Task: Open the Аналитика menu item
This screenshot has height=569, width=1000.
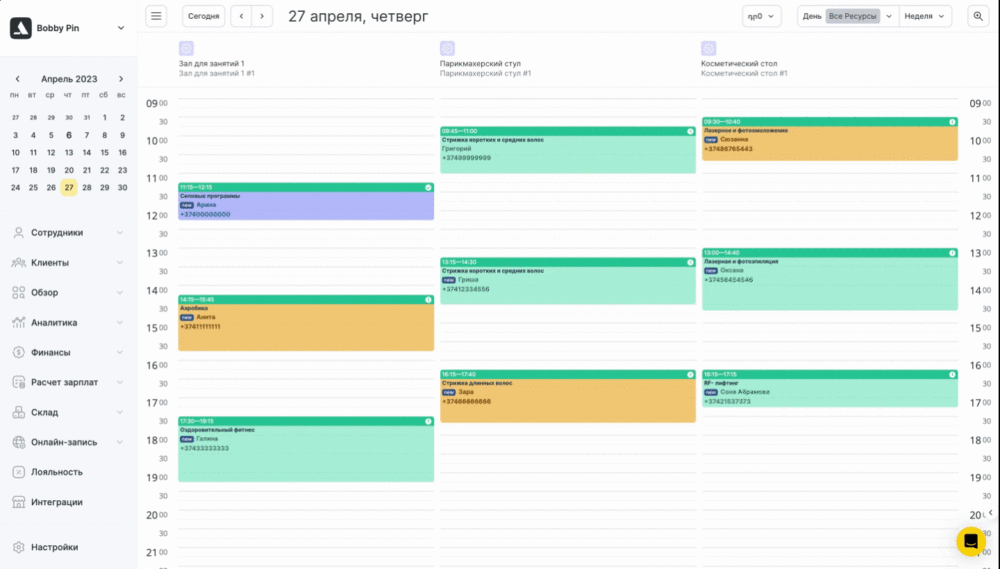Action: [x=68, y=323]
